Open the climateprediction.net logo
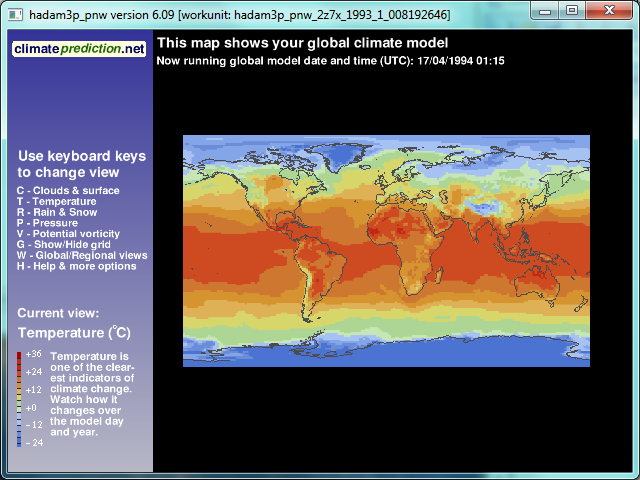The width and height of the screenshot is (640, 480). pos(80,49)
